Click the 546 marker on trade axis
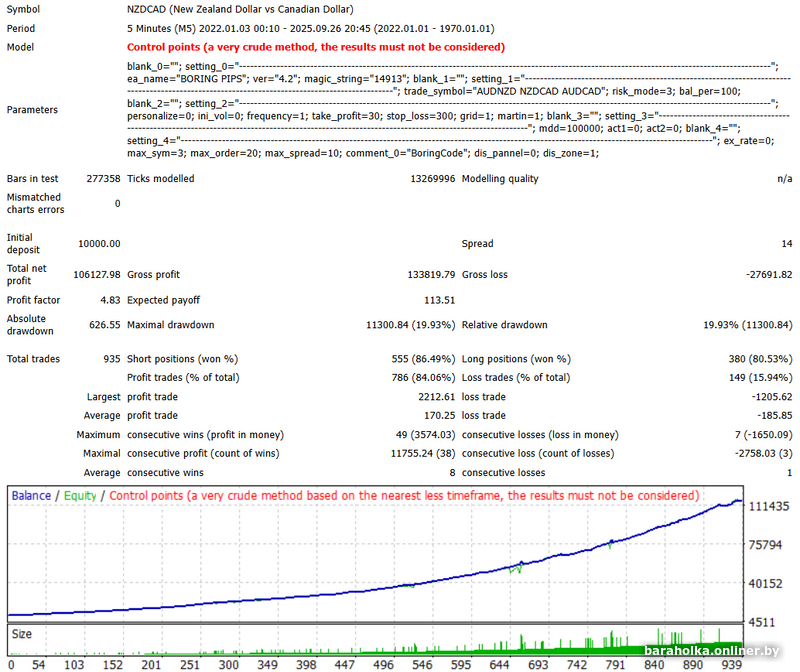Image resolution: width=800 pixels, height=672 pixels. pyautogui.click(x=423, y=664)
